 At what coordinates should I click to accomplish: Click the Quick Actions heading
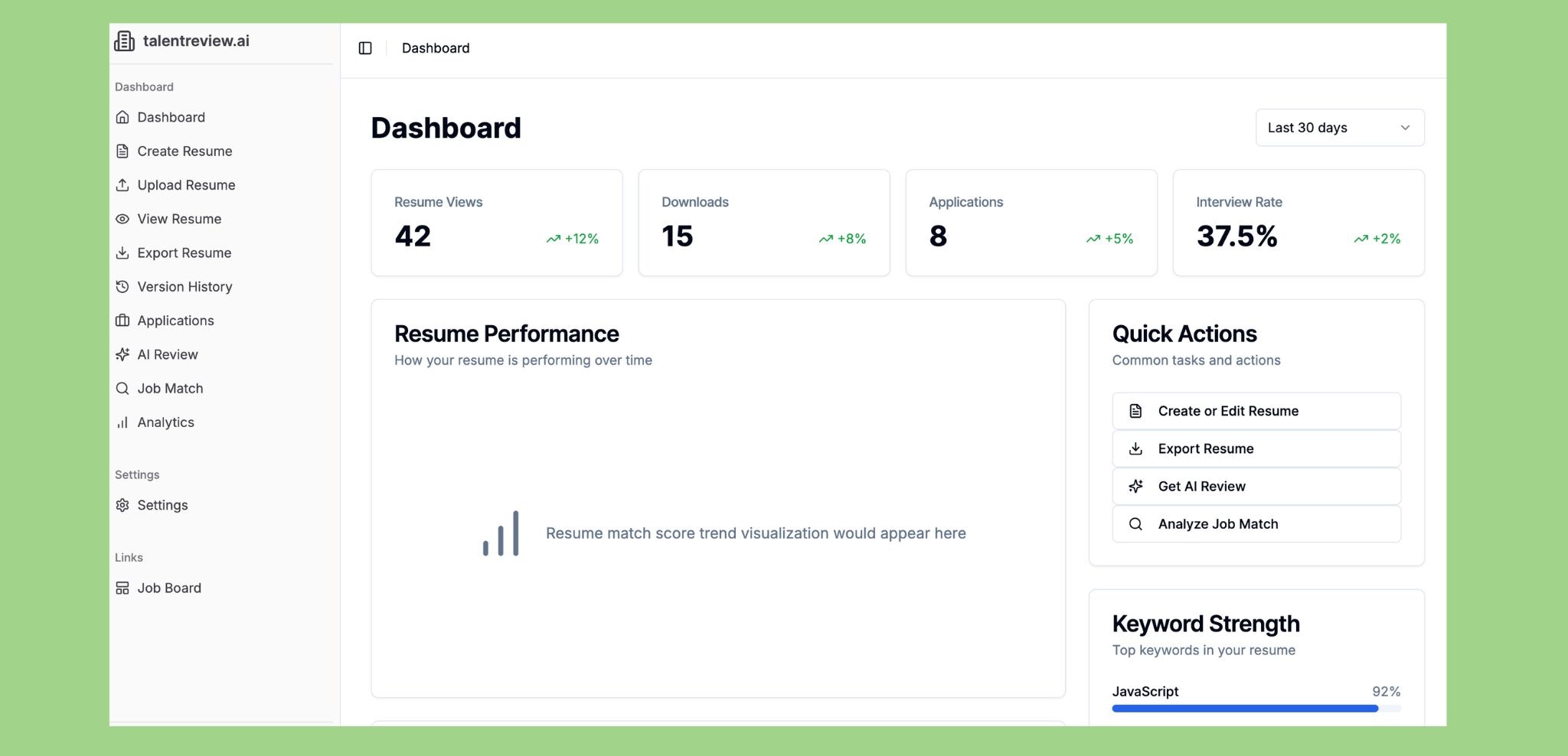click(x=1184, y=334)
